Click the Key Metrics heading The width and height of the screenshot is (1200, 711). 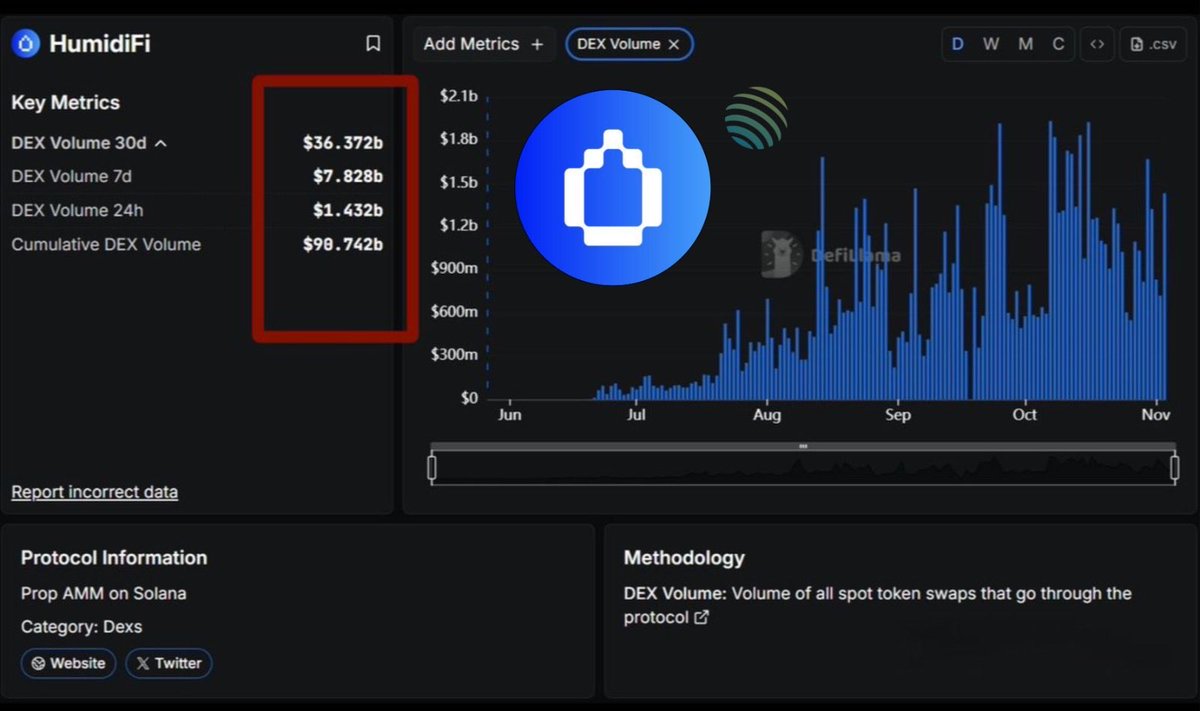pyautogui.click(x=65, y=102)
